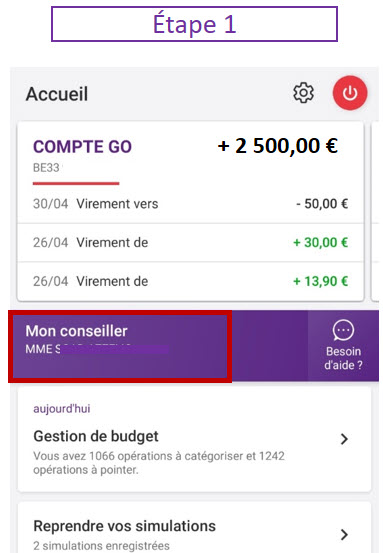
Task: View the 26/04 transfer of +30,00 €
Action: click(190, 243)
